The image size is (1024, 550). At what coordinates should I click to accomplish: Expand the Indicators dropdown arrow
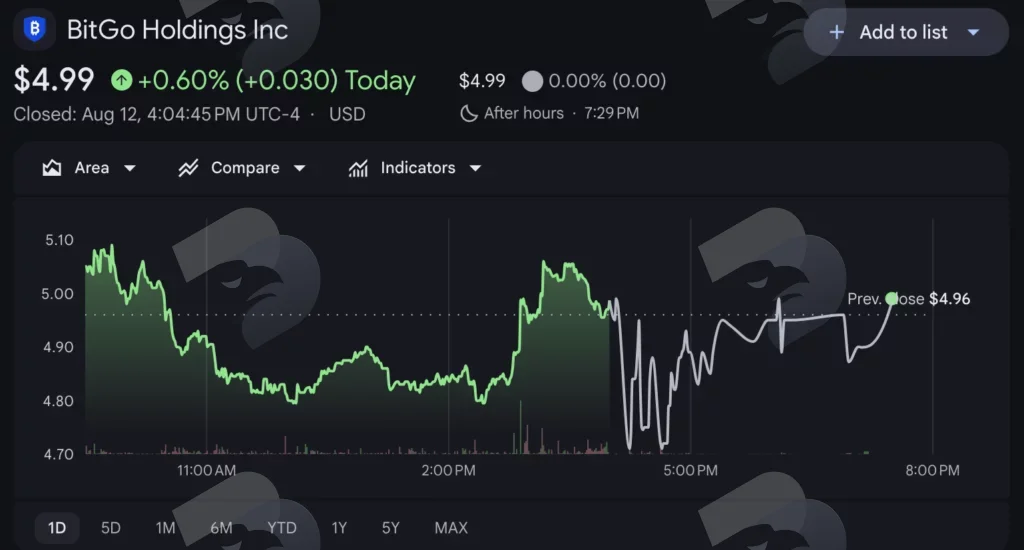(x=475, y=169)
